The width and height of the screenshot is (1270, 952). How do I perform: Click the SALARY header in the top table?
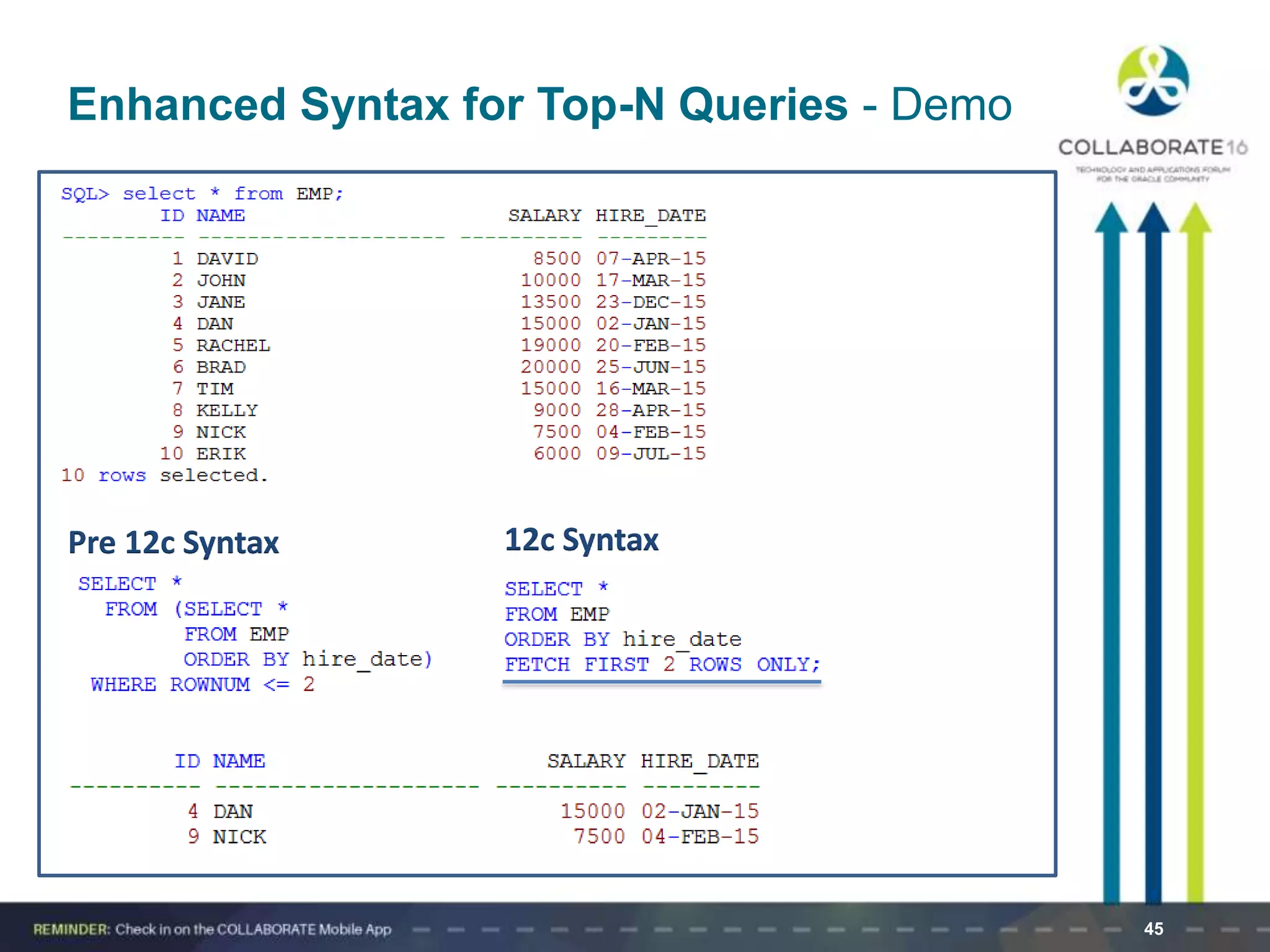coord(545,216)
